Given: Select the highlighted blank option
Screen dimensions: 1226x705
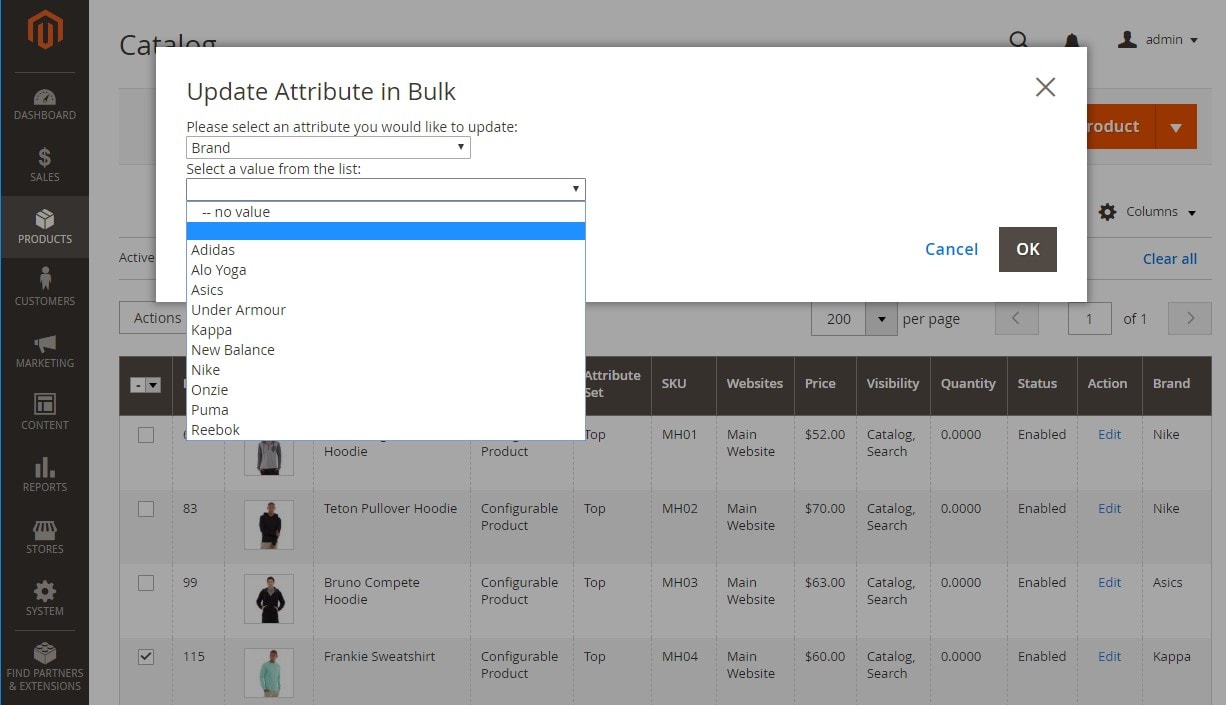Looking at the screenshot, I should tap(385, 231).
